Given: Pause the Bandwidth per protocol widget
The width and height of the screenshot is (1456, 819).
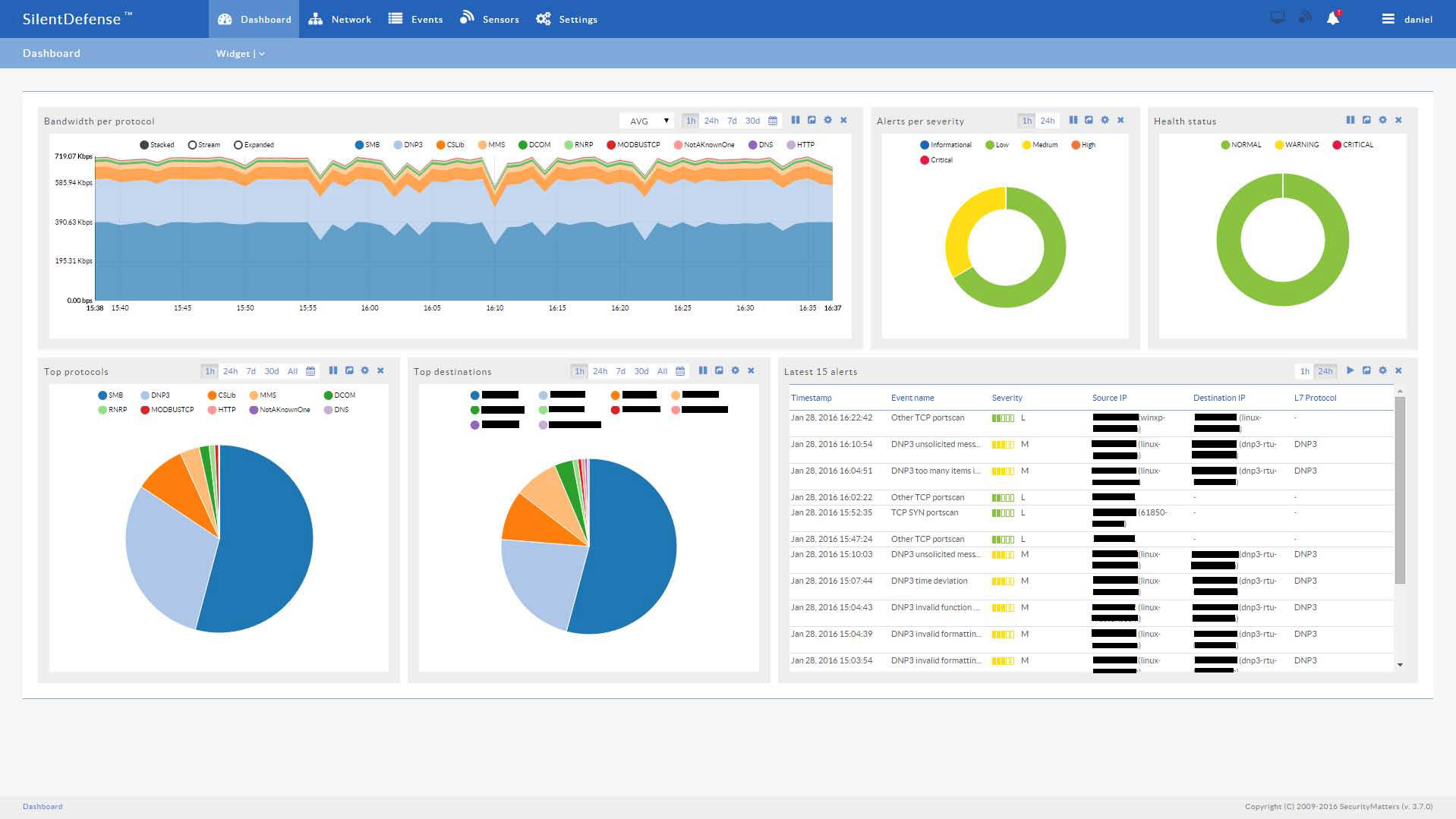Looking at the screenshot, I should click(796, 120).
